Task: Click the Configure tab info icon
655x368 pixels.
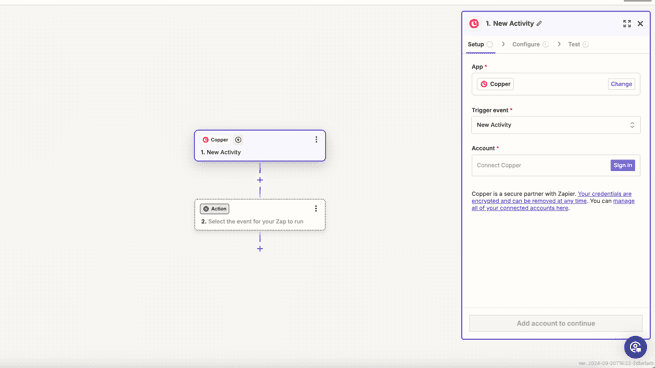Action: click(546, 44)
